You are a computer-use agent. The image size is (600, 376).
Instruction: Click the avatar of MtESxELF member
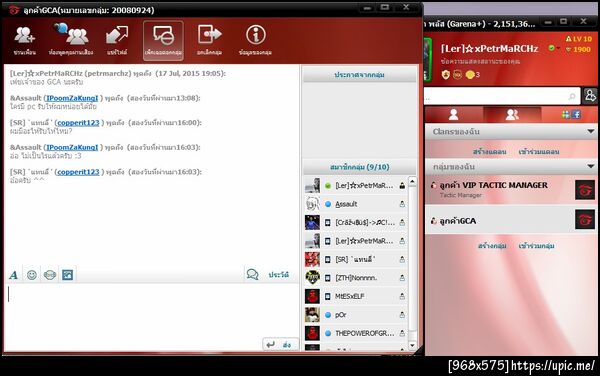[x=312, y=296]
